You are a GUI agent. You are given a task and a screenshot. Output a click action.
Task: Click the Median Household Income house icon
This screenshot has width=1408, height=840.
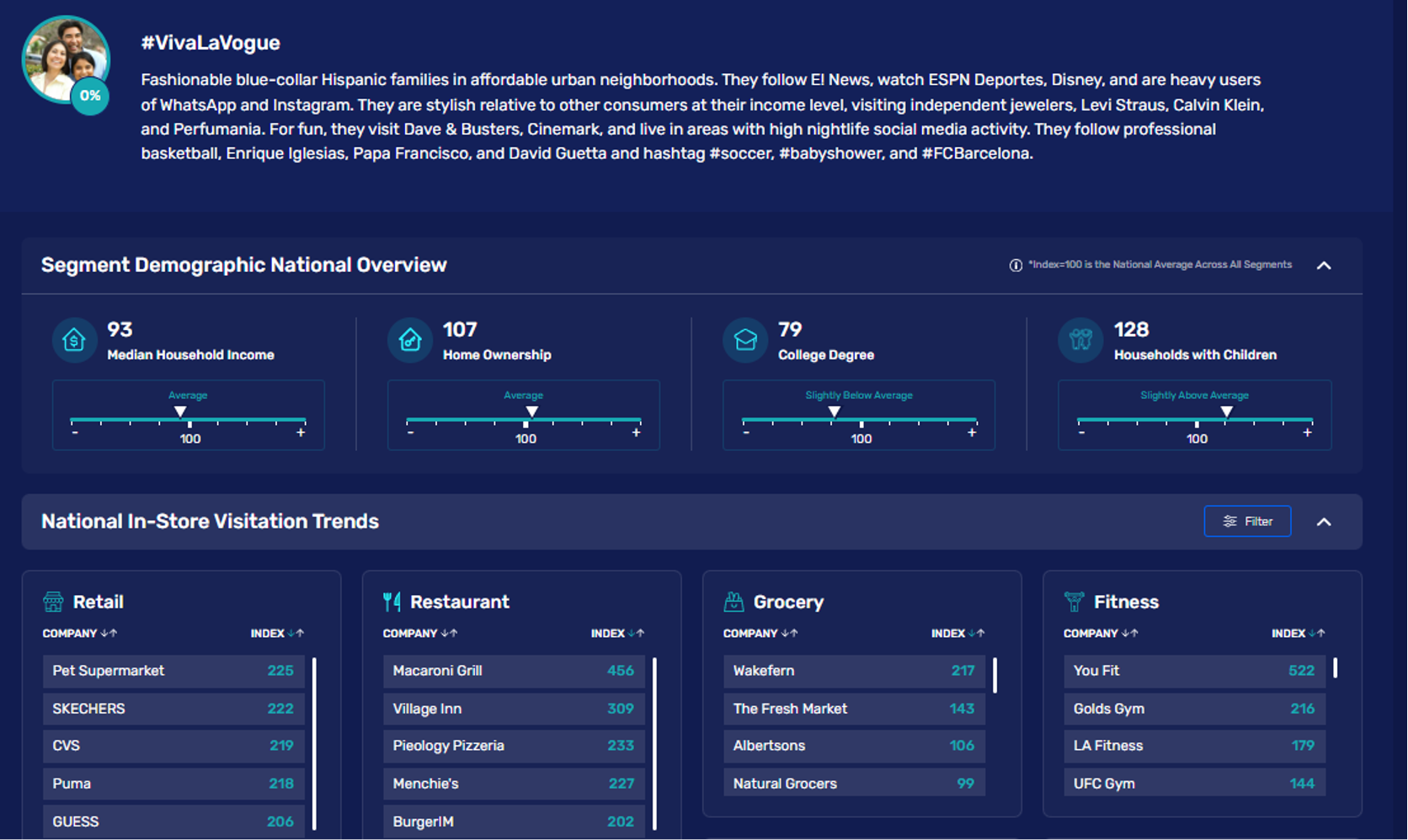(74, 340)
